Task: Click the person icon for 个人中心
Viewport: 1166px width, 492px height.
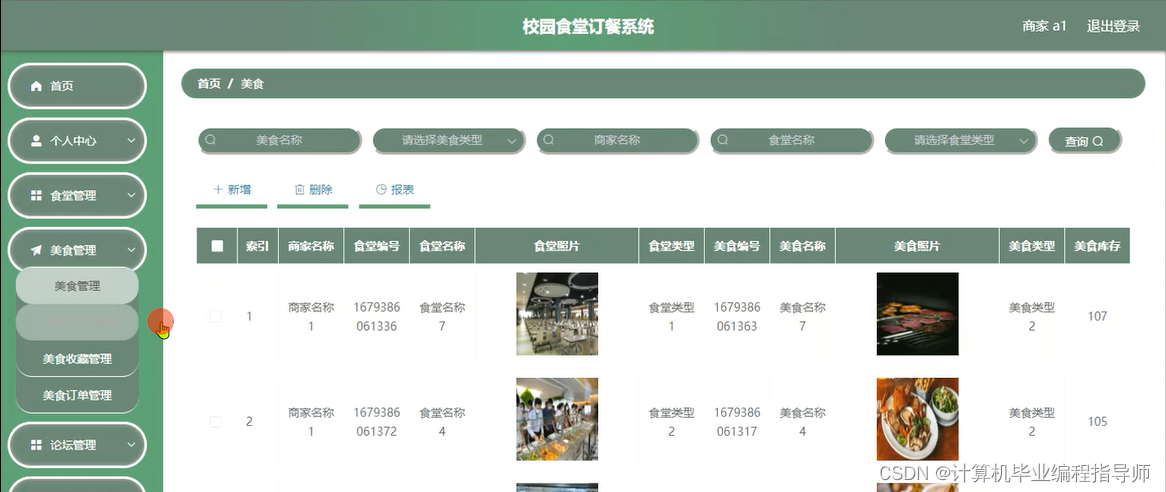Action: click(x=36, y=140)
